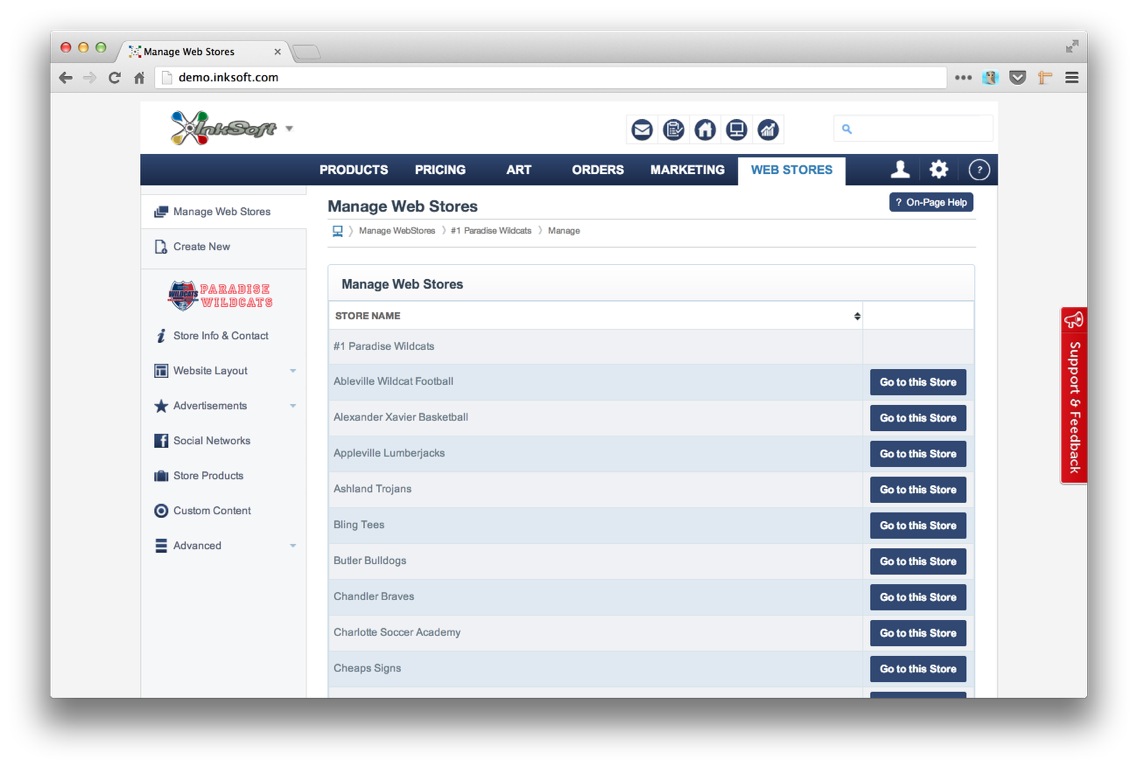Click the clipboard notes icon in header

pos(674,130)
